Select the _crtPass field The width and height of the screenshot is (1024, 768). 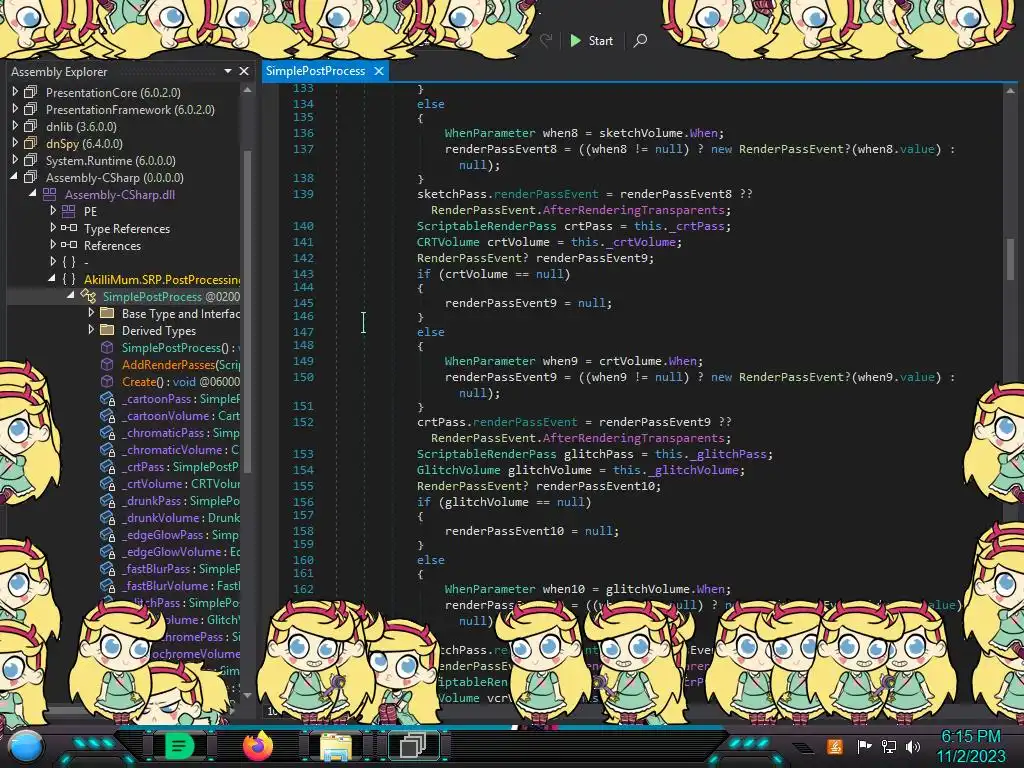[181, 466]
